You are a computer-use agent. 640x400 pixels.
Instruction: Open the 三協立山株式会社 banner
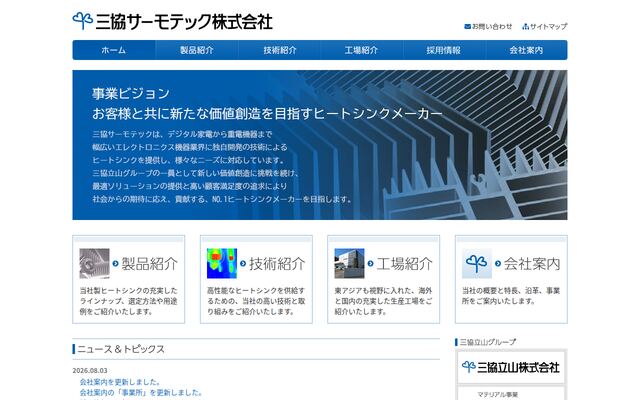click(x=511, y=367)
